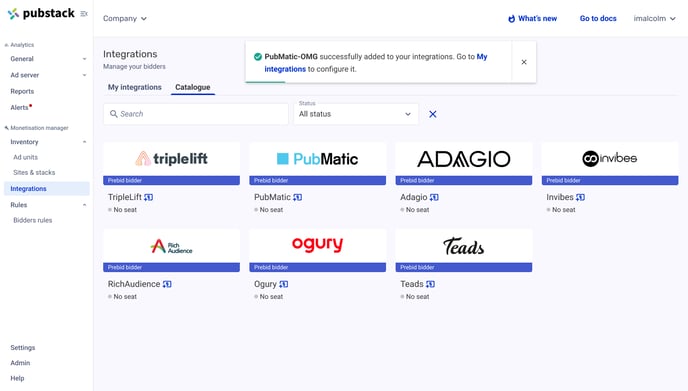Dismiss the PubMatic-OMG success notification
The height and width of the screenshot is (391, 688).
coord(524,62)
